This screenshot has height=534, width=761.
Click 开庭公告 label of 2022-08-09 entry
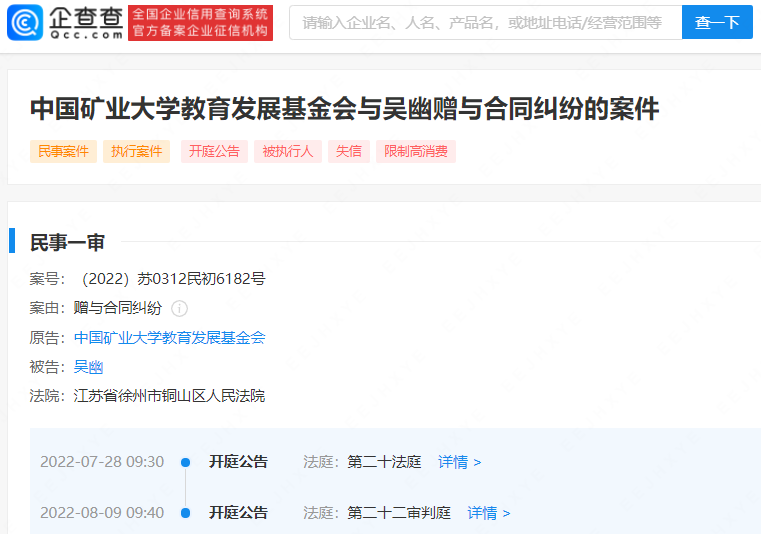tap(238, 512)
